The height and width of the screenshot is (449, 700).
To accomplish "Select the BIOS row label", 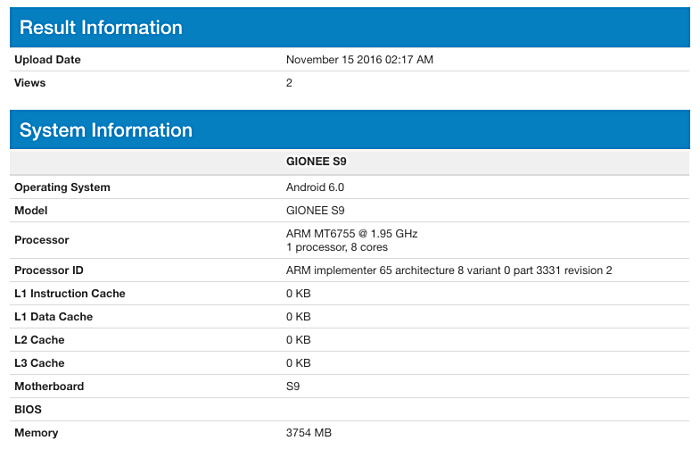I will click(x=30, y=409).
